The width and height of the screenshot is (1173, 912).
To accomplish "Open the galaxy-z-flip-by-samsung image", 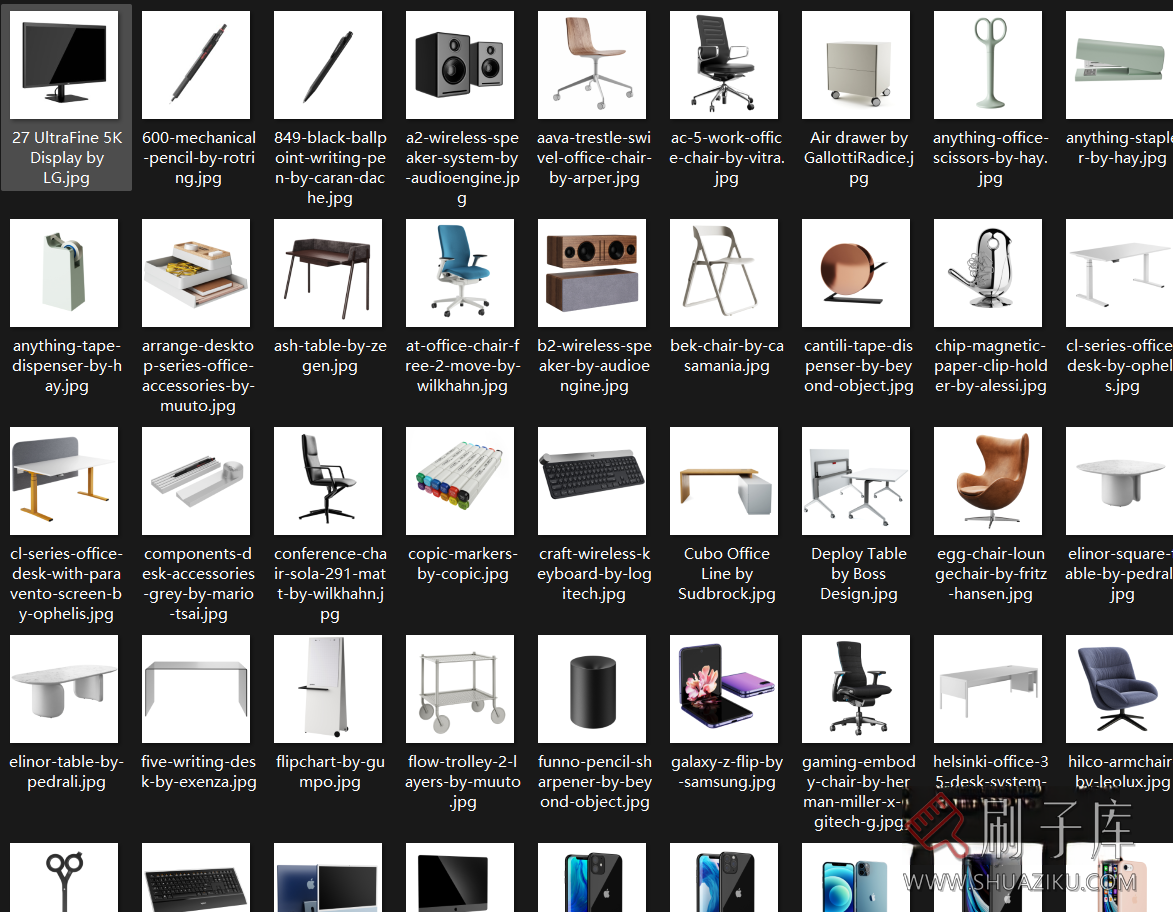I will point(725,689).
